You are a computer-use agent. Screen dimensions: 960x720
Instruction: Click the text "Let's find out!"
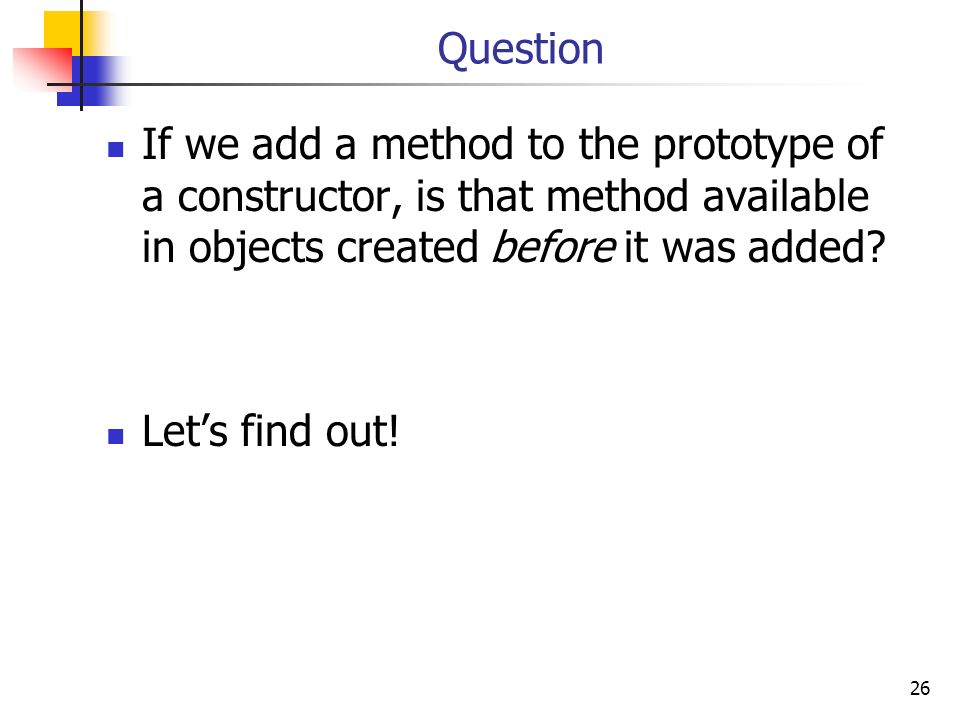click(x=270, y=431)
